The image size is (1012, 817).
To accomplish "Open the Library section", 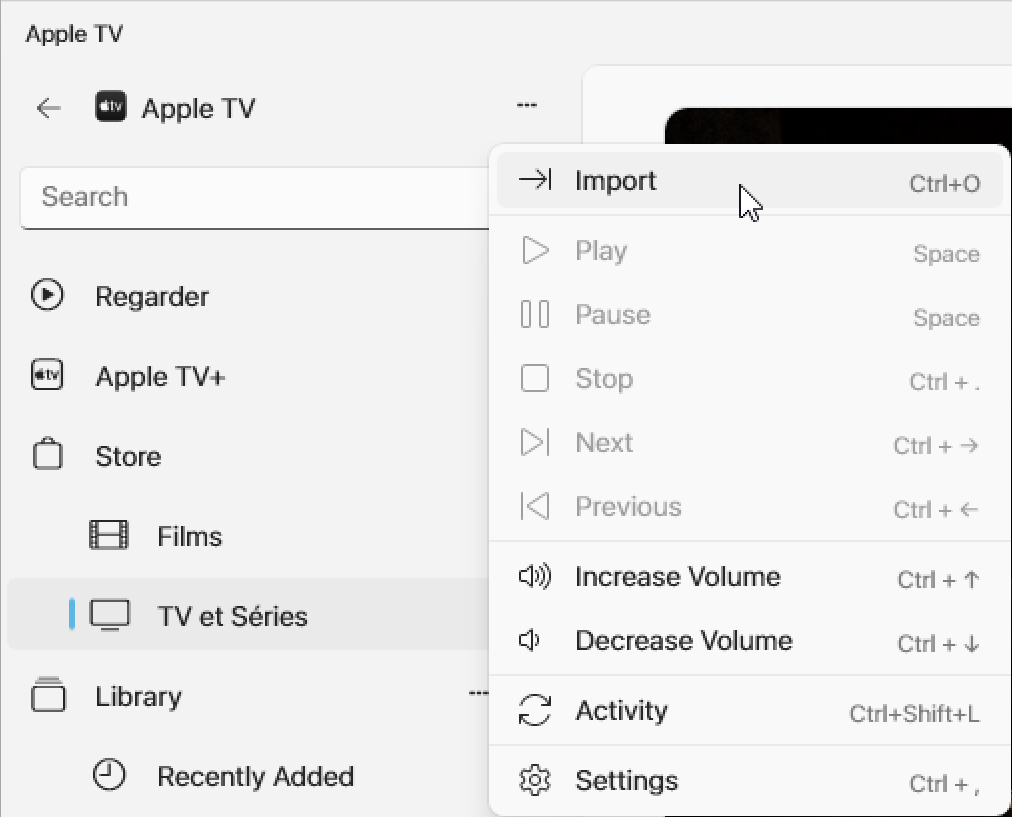I will pyautogui.click(x=138, y=696).
